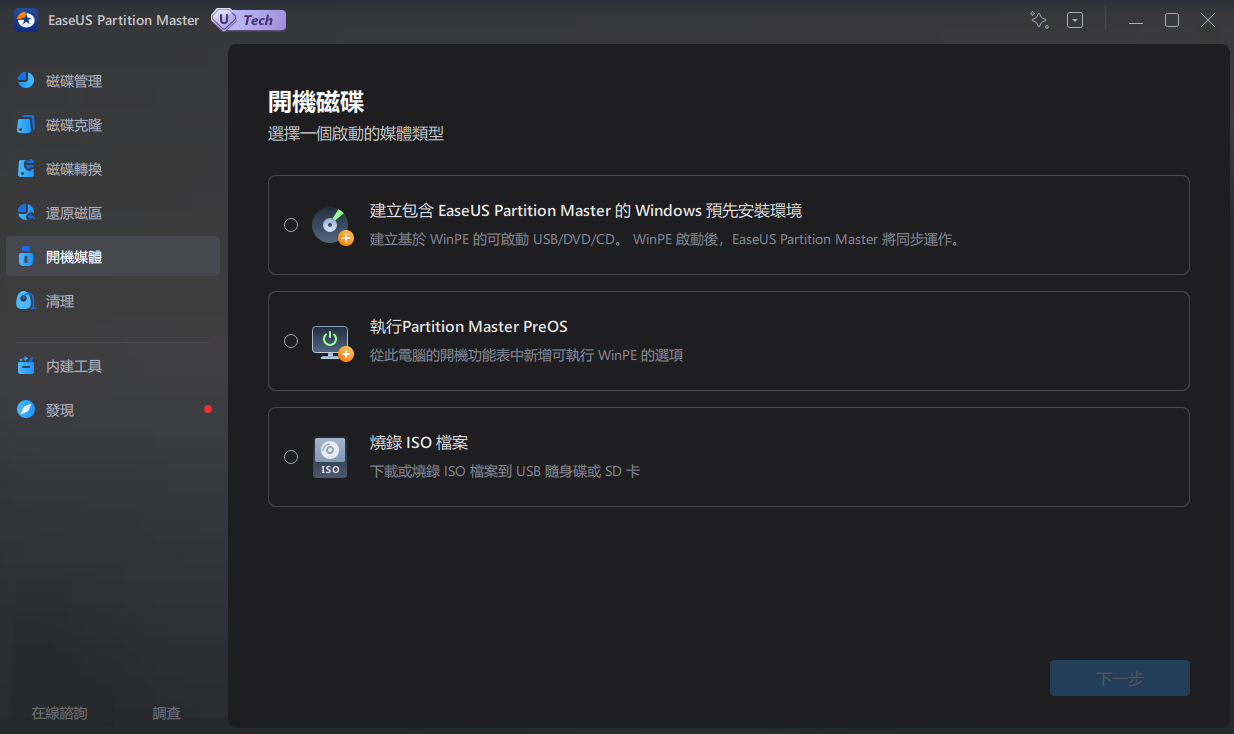Select the Windows 預先安裝環境 radio button
The height and width of the screenshot is (734, 1234).
[x=291, y=225]
